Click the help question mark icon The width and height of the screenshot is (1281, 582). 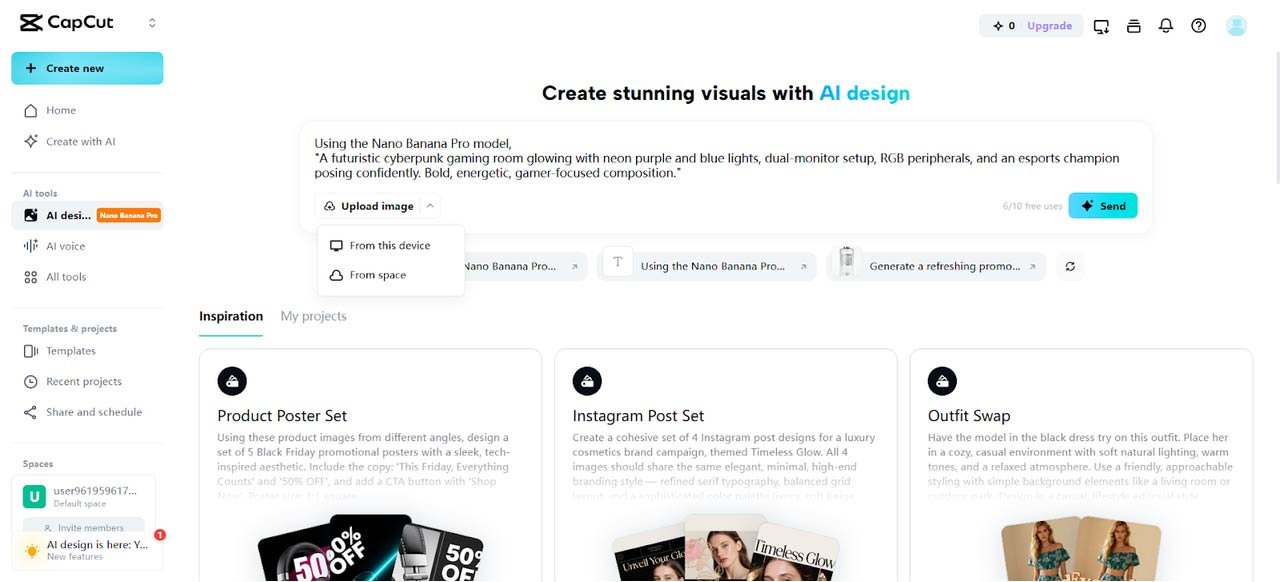[x=1199, y=26]
